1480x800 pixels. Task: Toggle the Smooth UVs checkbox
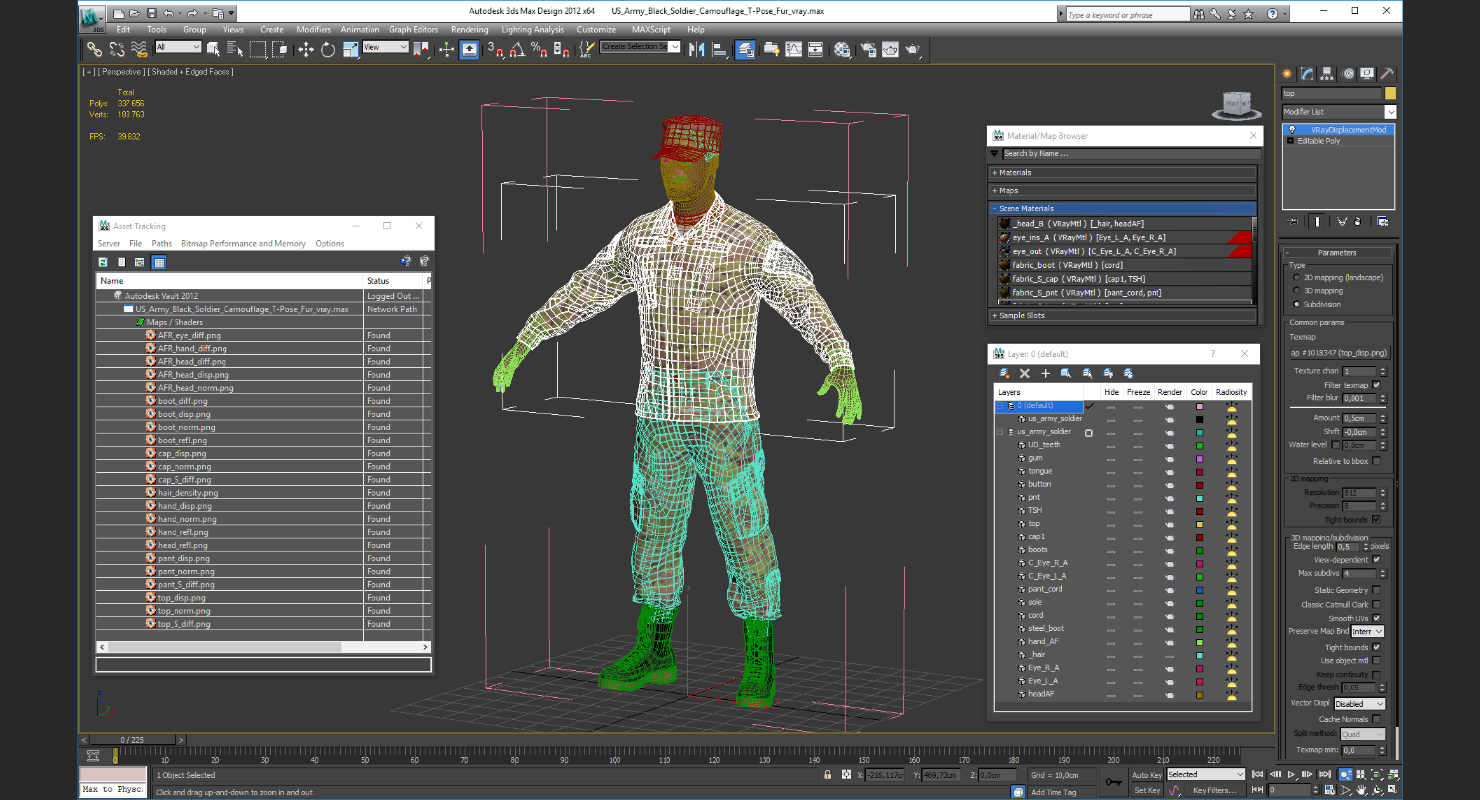(1376, 618)
